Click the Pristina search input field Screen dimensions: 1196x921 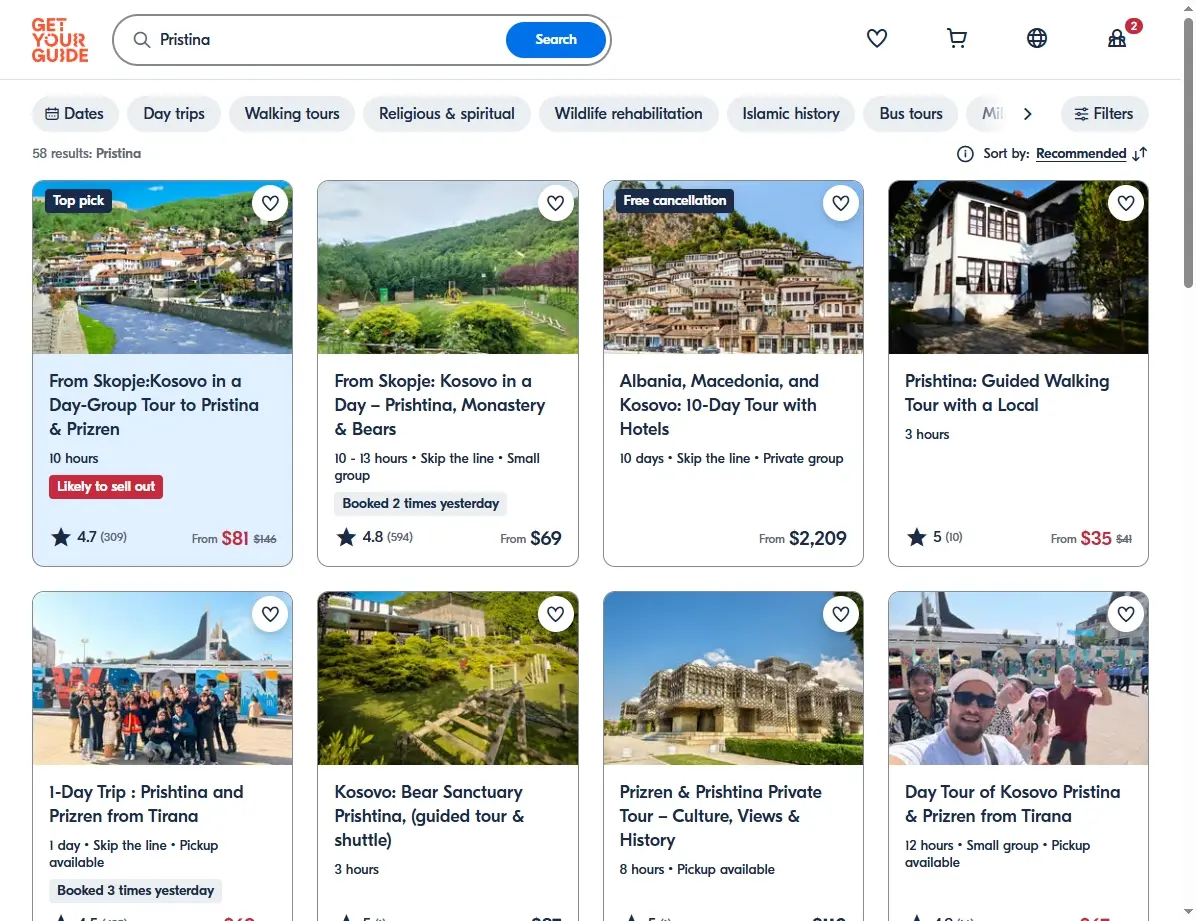click(328, 40)
